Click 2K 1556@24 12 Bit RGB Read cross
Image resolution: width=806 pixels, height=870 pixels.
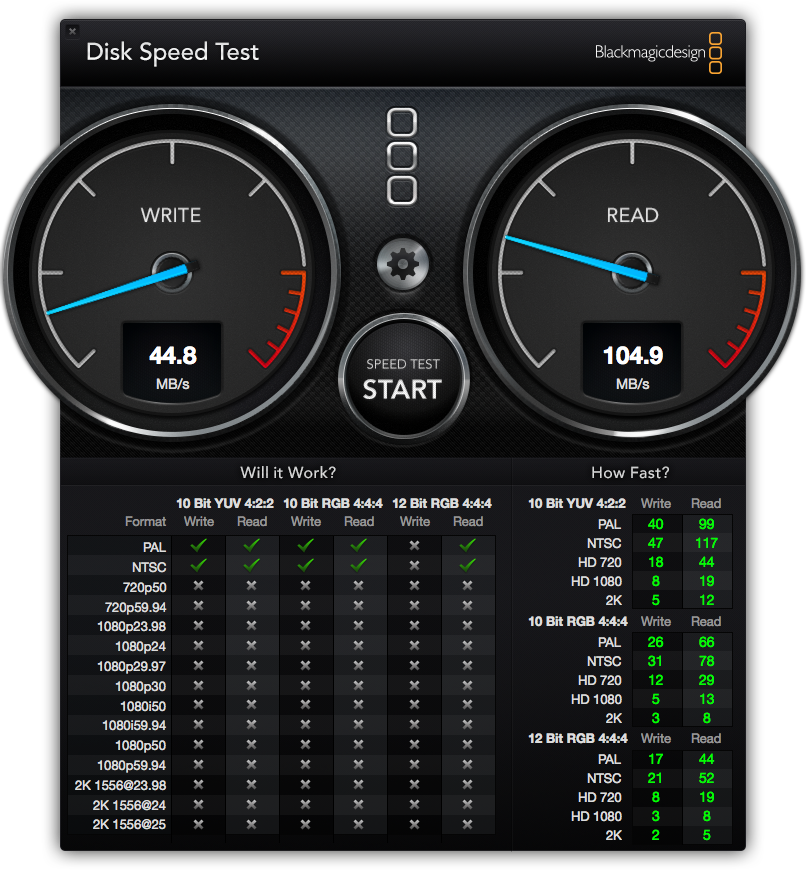pyautogui.click(x=468, y=805)
